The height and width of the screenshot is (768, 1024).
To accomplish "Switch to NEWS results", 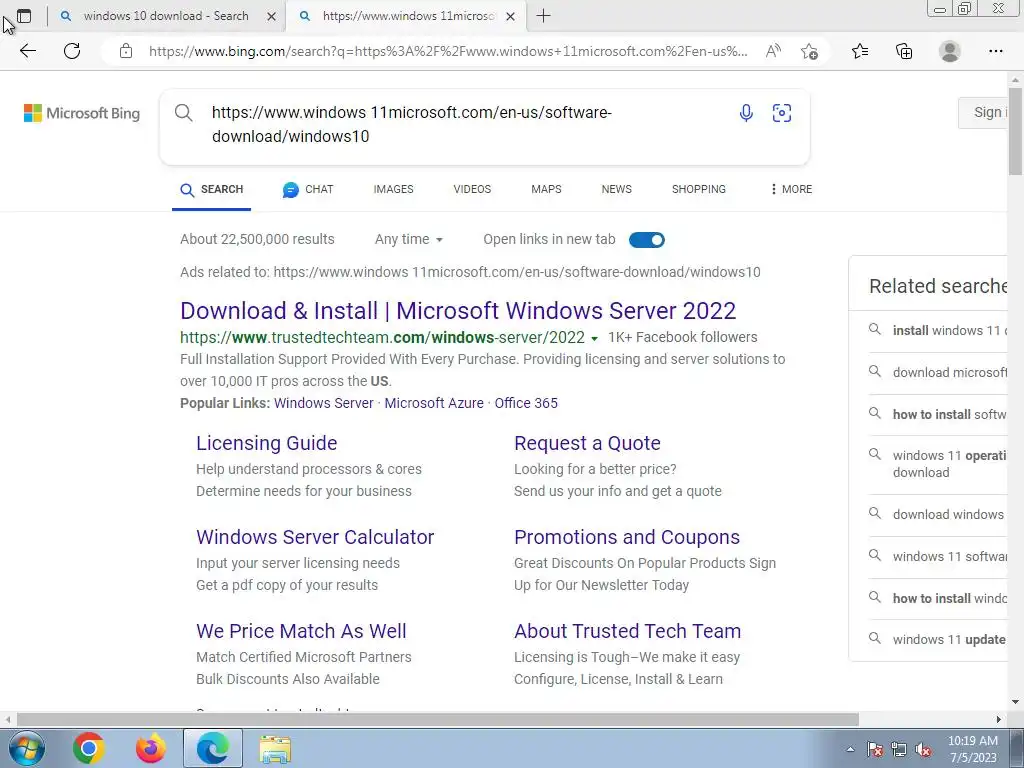I will pyautogui.click(x=616, y=189).
